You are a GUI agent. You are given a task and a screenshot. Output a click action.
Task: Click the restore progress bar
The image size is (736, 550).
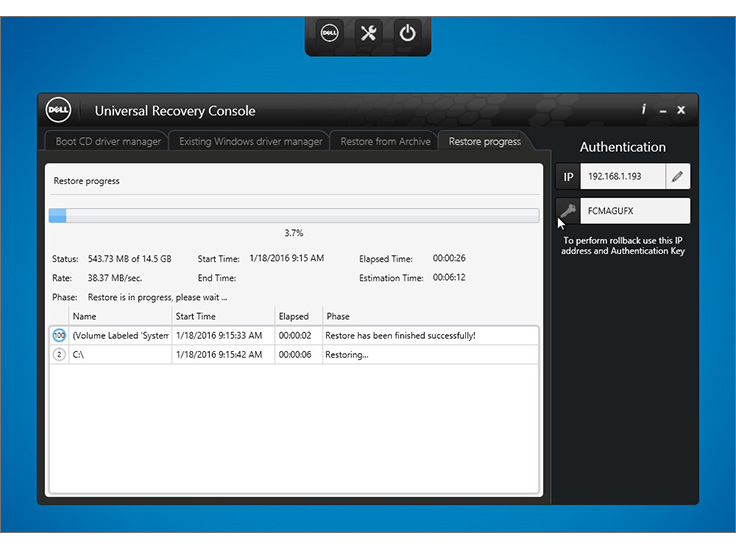pos(294,215)
